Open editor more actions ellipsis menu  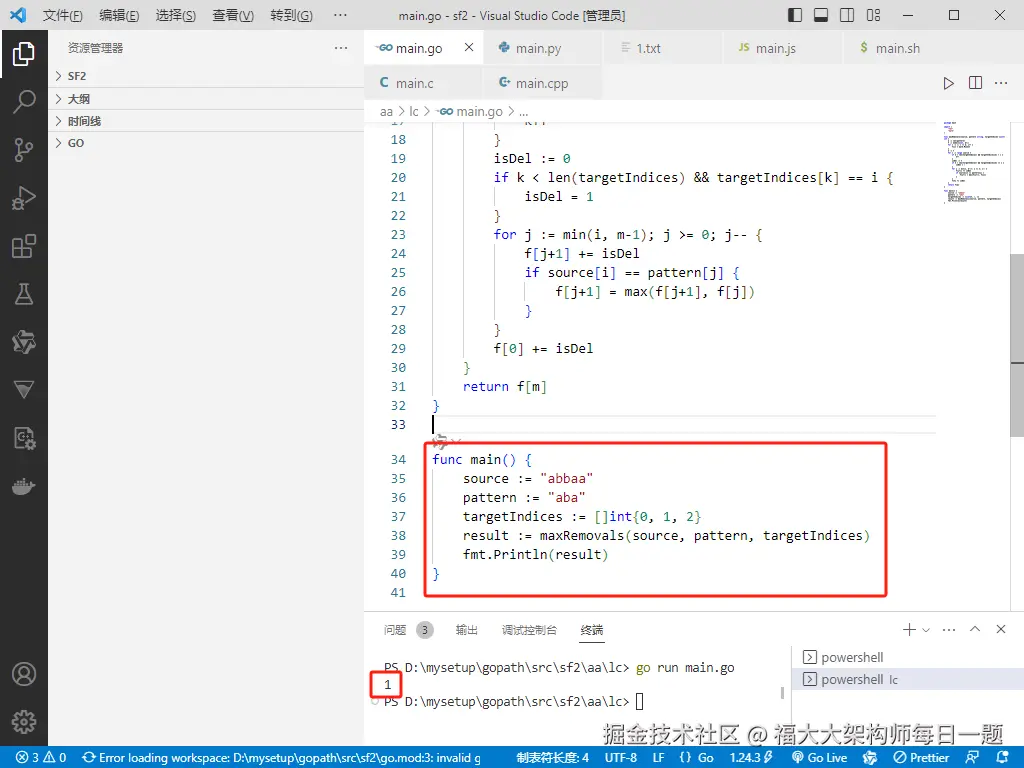pyautogui.click(x=1001, y=83)
